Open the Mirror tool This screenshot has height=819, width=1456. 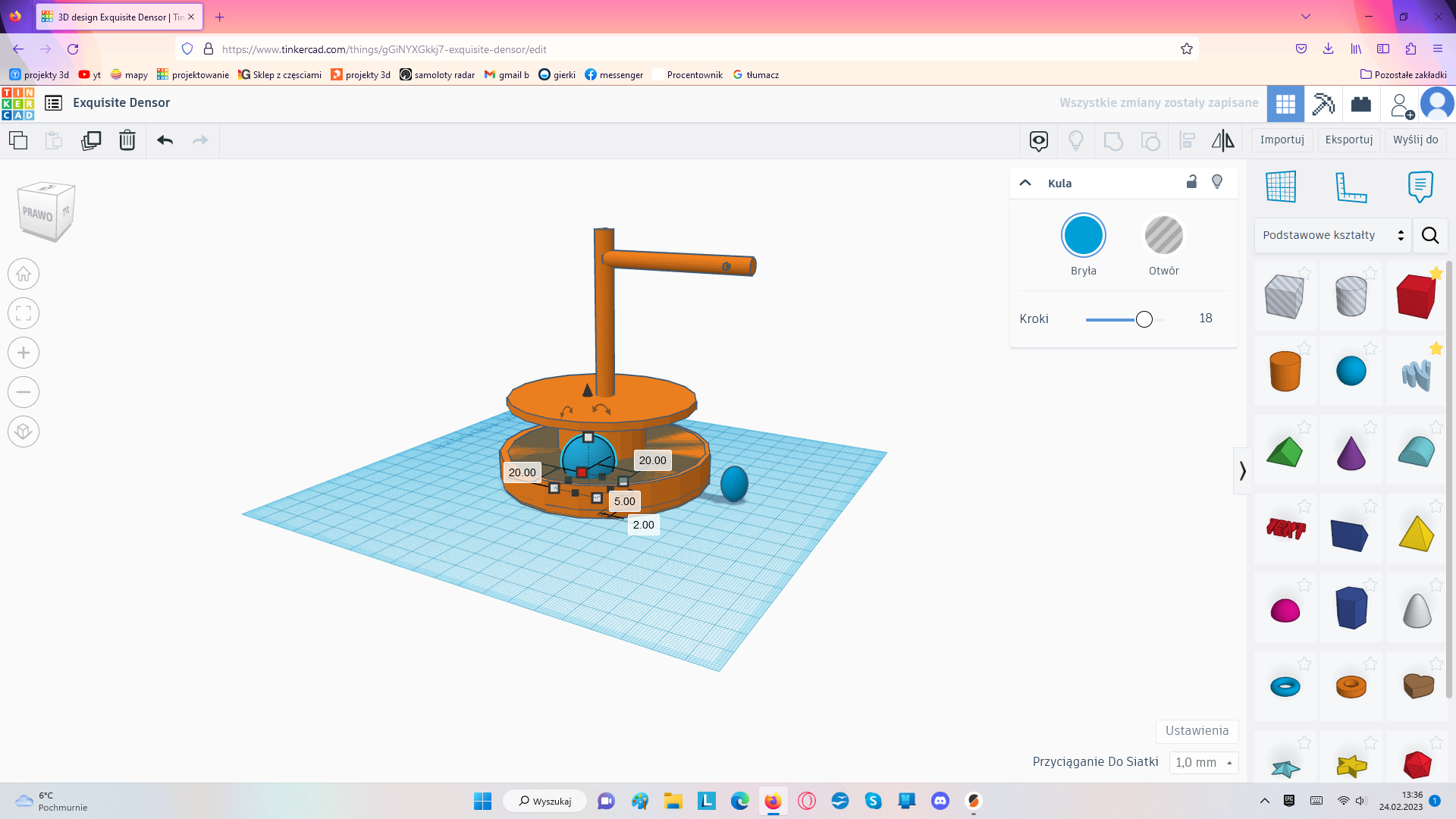point(1222,140)
